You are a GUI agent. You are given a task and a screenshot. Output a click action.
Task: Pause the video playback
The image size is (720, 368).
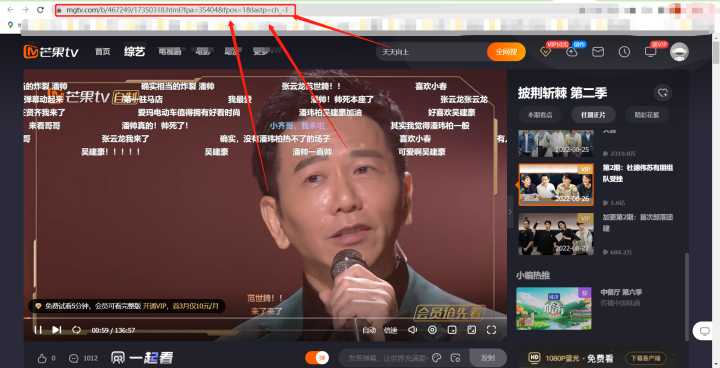pyautogui.click(x=38, y=330)
